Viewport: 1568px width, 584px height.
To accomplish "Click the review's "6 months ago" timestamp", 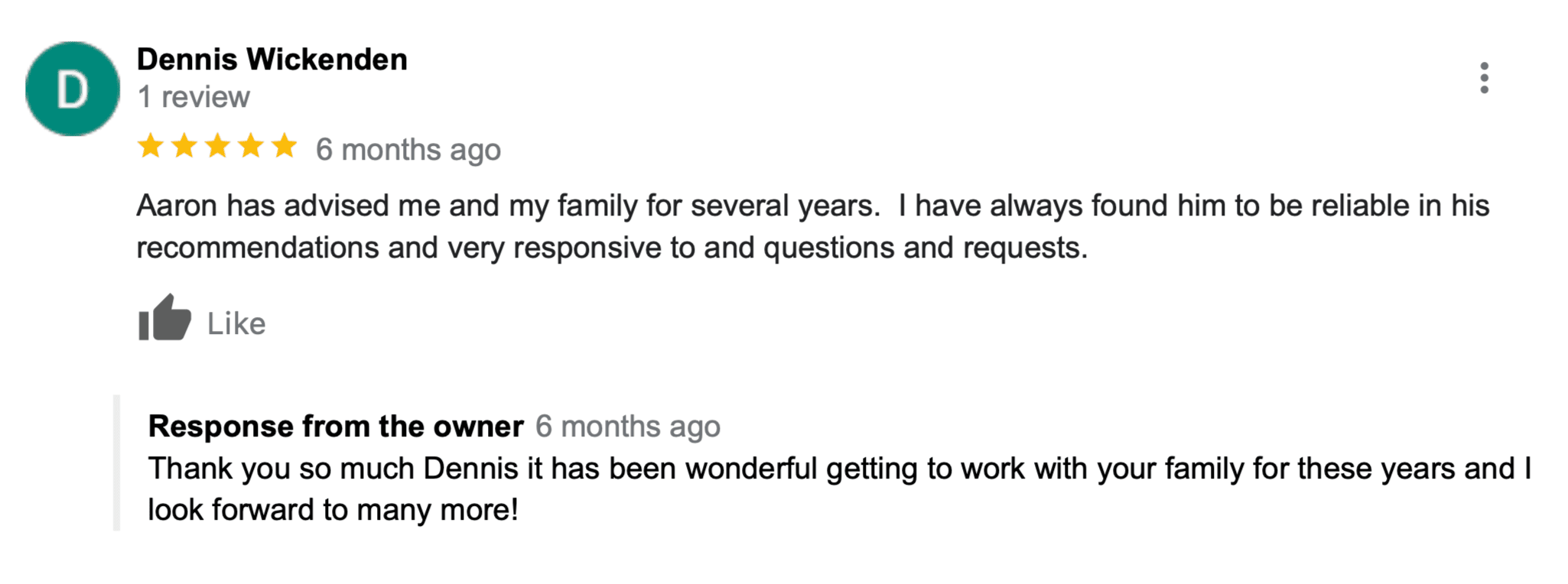I will [x=408, y=150].
